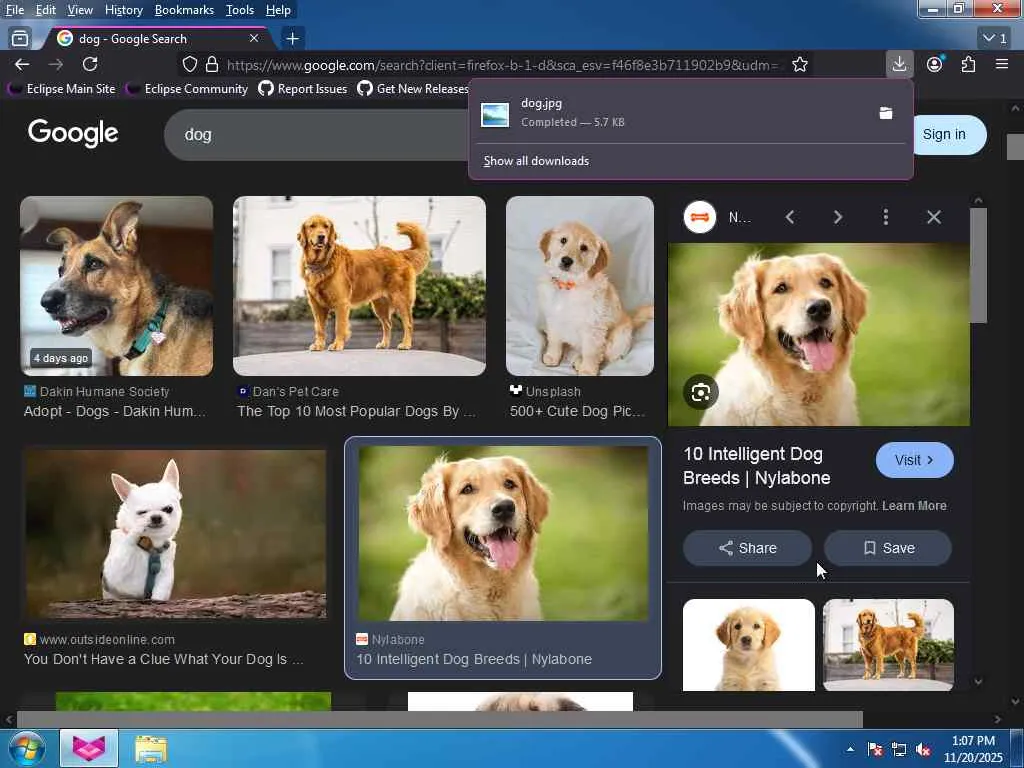Open Firefox account profile icon
Viewport: 1024px width, 768px height.
pyautogui.click(x=934, y=64)
